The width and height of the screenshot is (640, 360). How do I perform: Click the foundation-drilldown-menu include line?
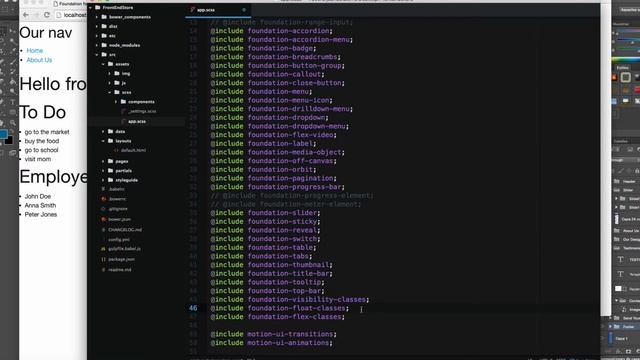pos(282,109)
